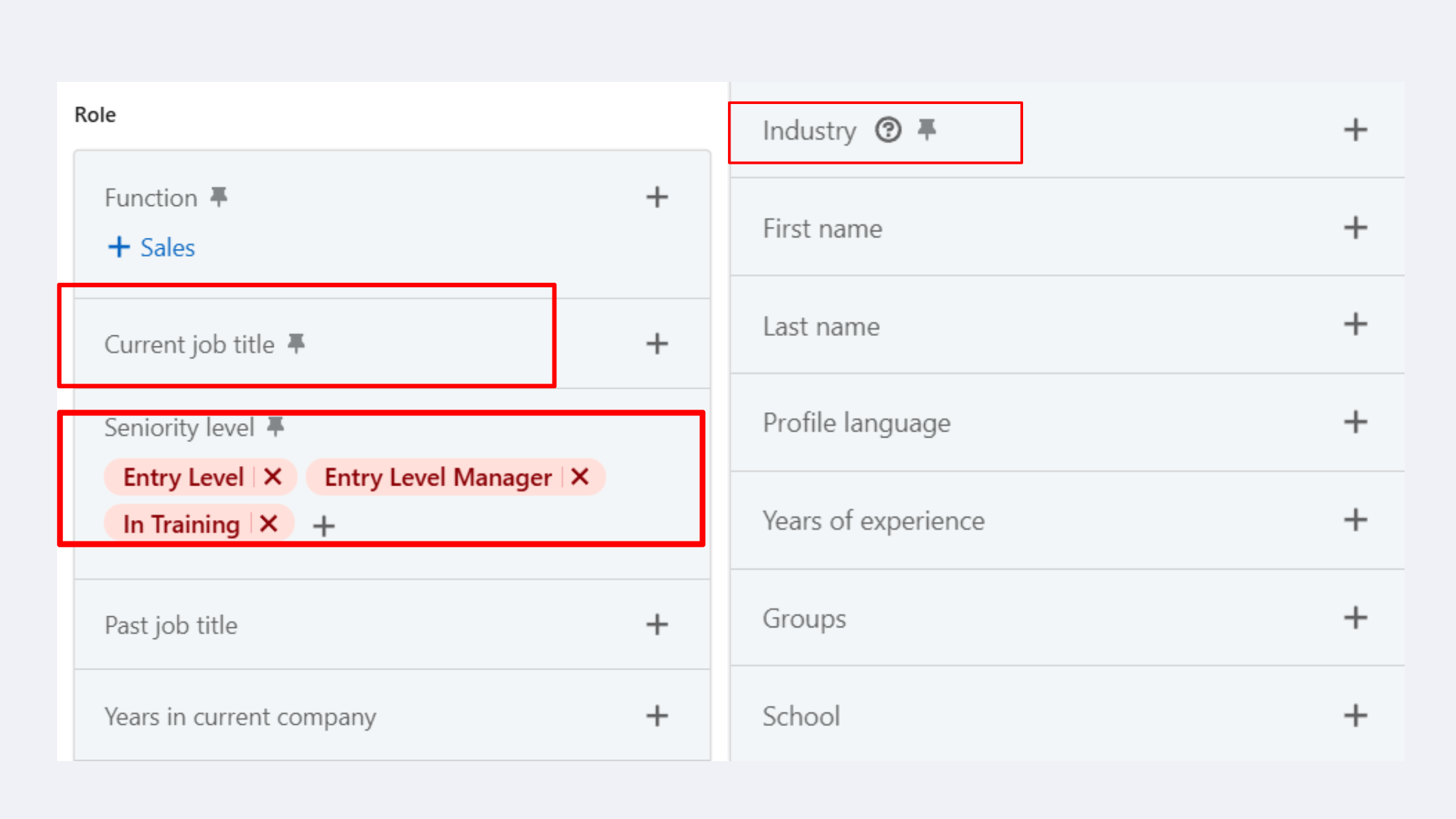Remove the Entry Level seniority chip
This screenshot has width=1456, height=819.
coord(273,477)
